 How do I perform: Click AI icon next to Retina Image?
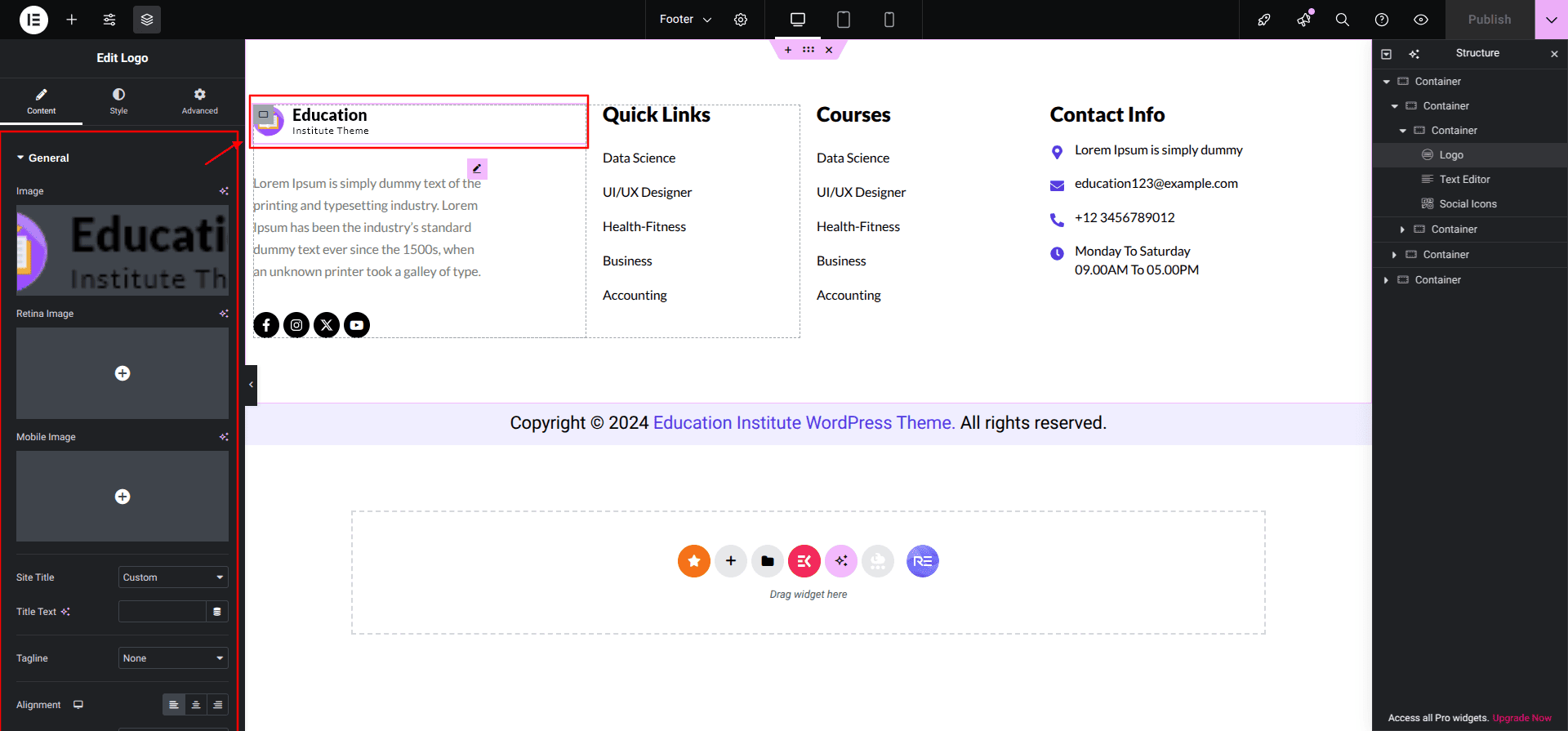coord(224,314)
